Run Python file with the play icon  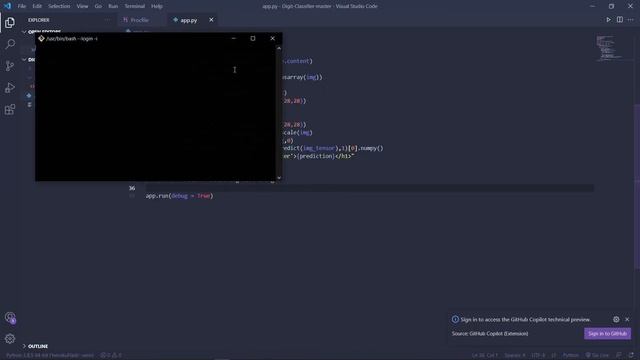click(608, 20)
